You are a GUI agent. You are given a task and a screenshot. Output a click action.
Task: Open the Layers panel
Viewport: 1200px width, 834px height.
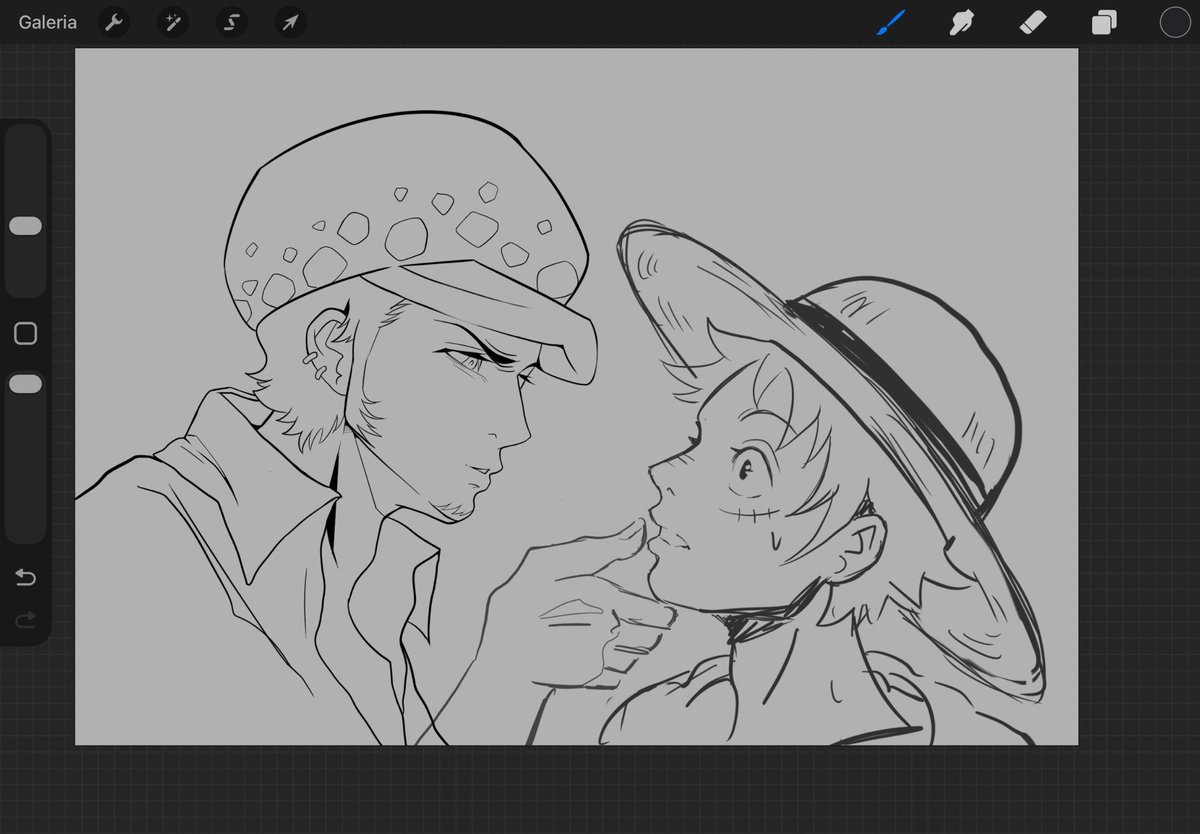[x=1104, y=22]
